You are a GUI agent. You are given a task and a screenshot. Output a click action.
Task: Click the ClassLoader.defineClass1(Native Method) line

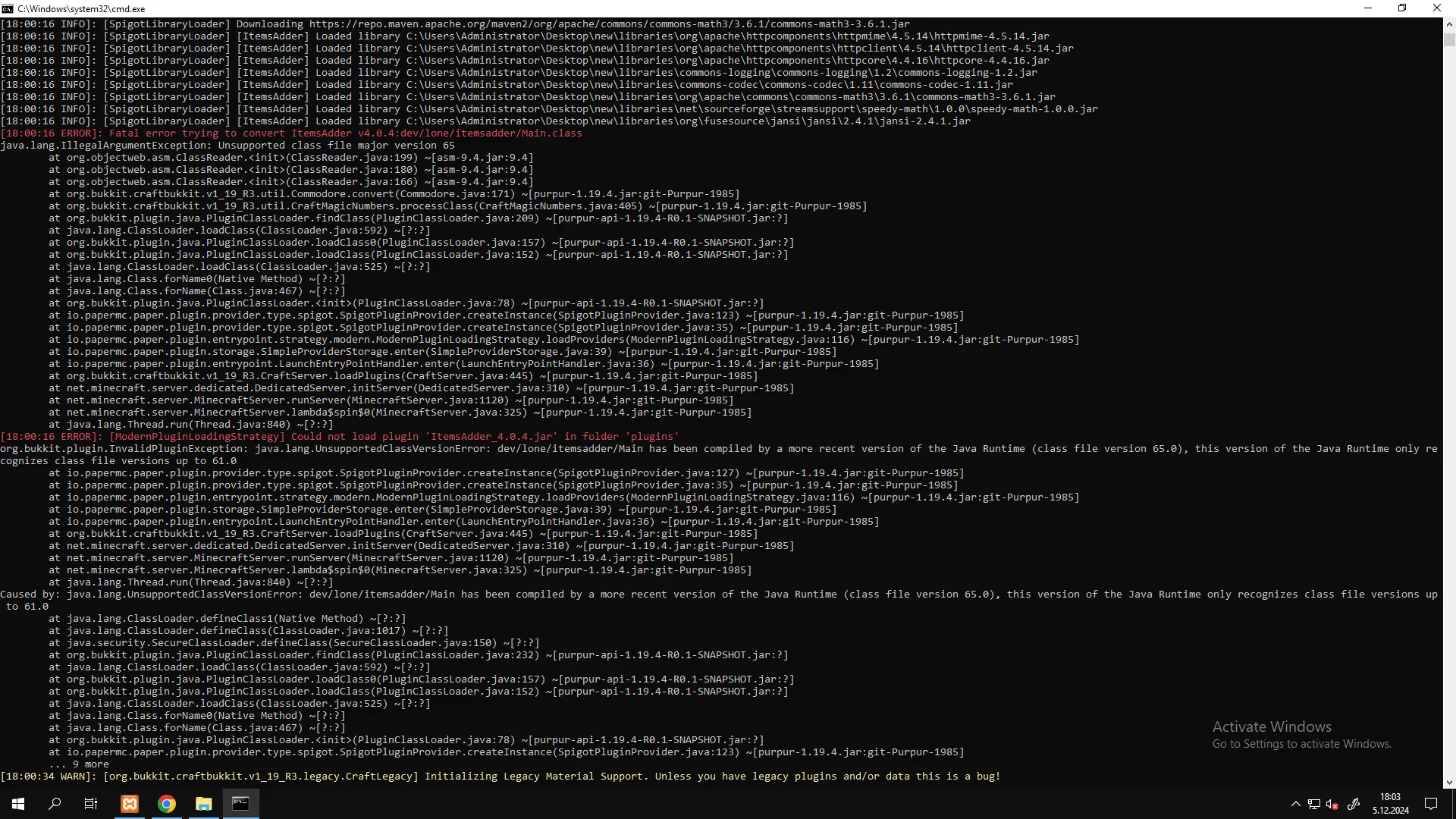pyautogui.click(x=227, y=618)
